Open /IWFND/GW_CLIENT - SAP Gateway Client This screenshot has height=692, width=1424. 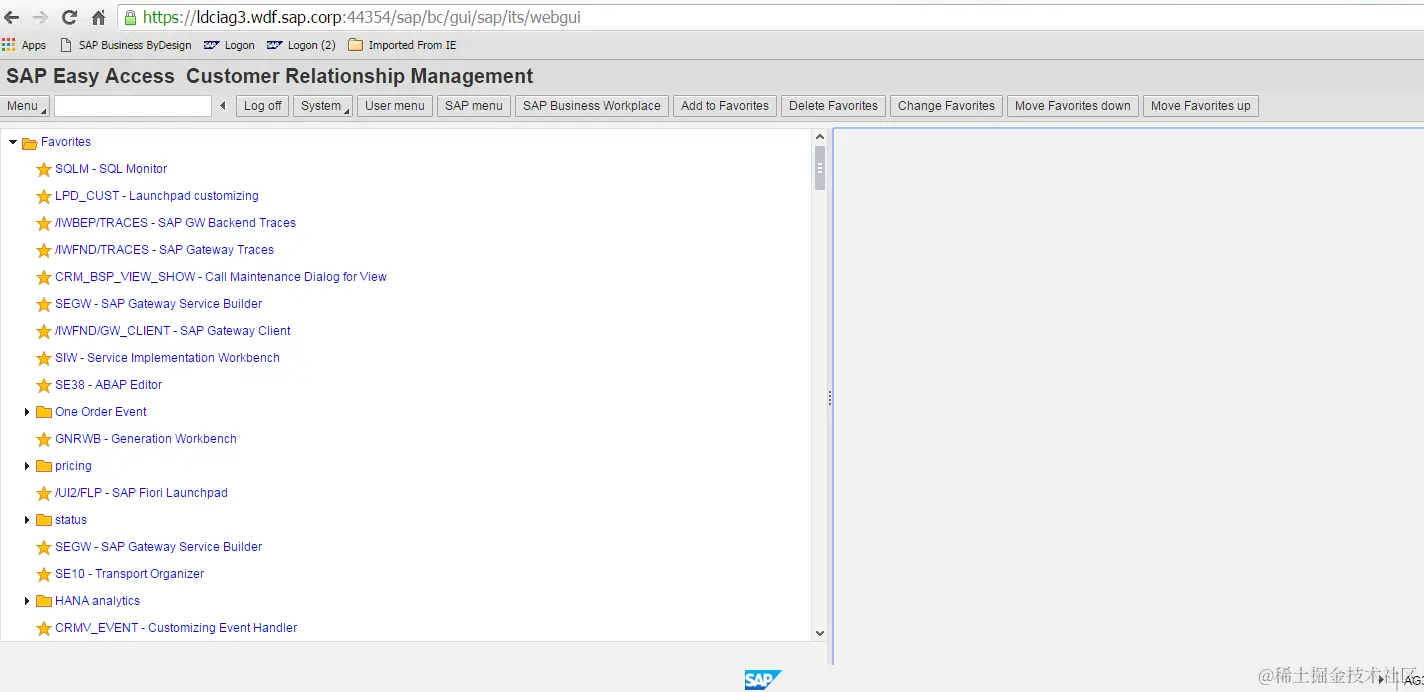point(173,331)
